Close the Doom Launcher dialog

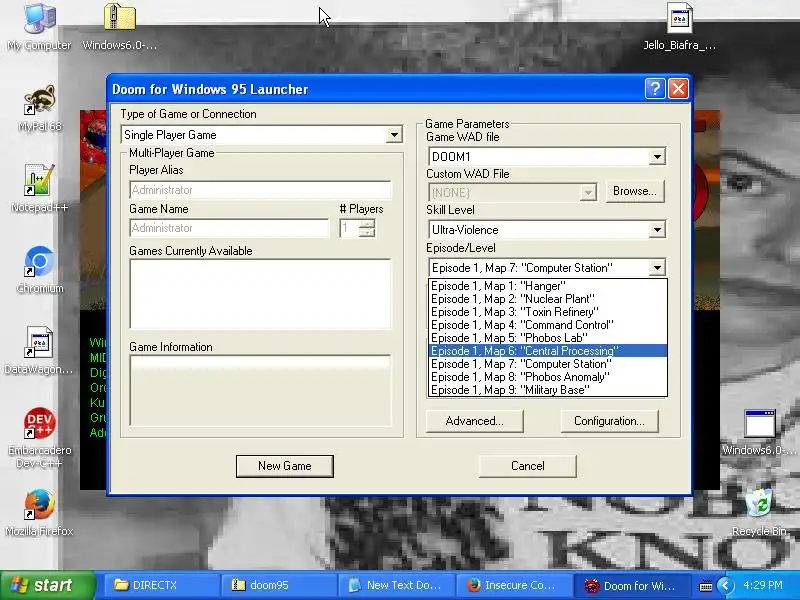point(678,89)
